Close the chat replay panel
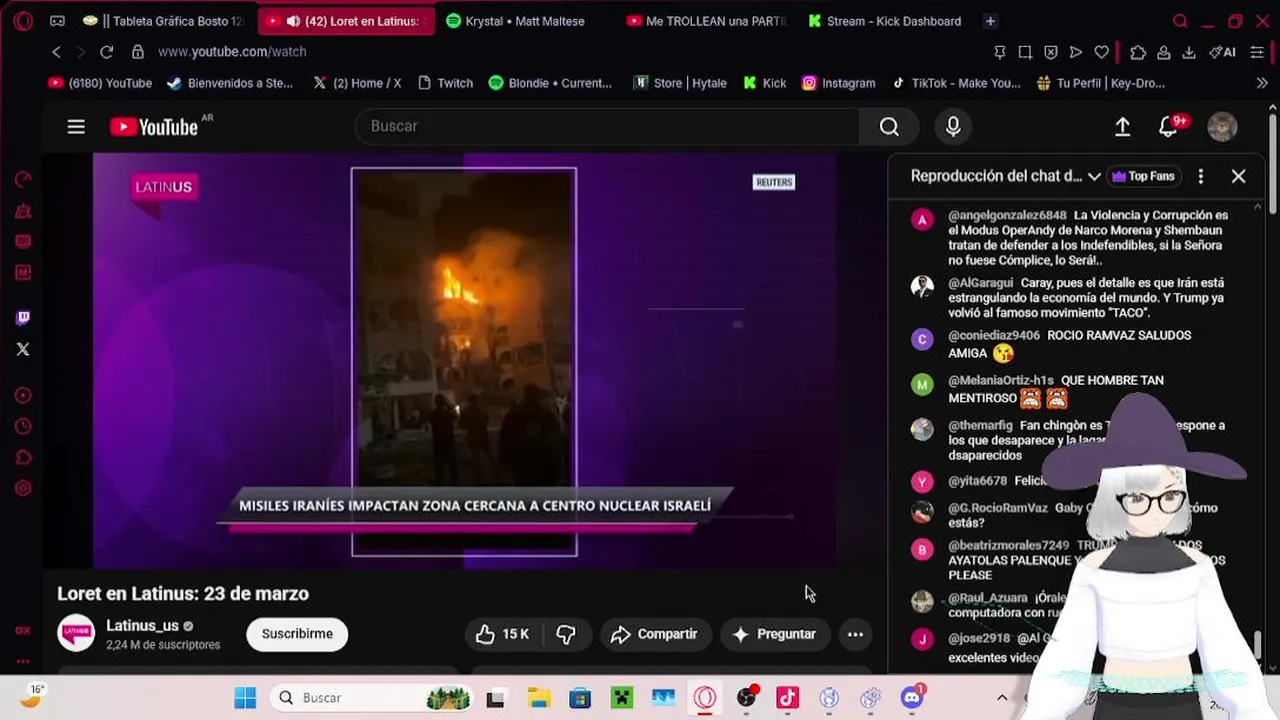The height and width of the screenshot is (720, 1280). click(x=1238, y=176)
